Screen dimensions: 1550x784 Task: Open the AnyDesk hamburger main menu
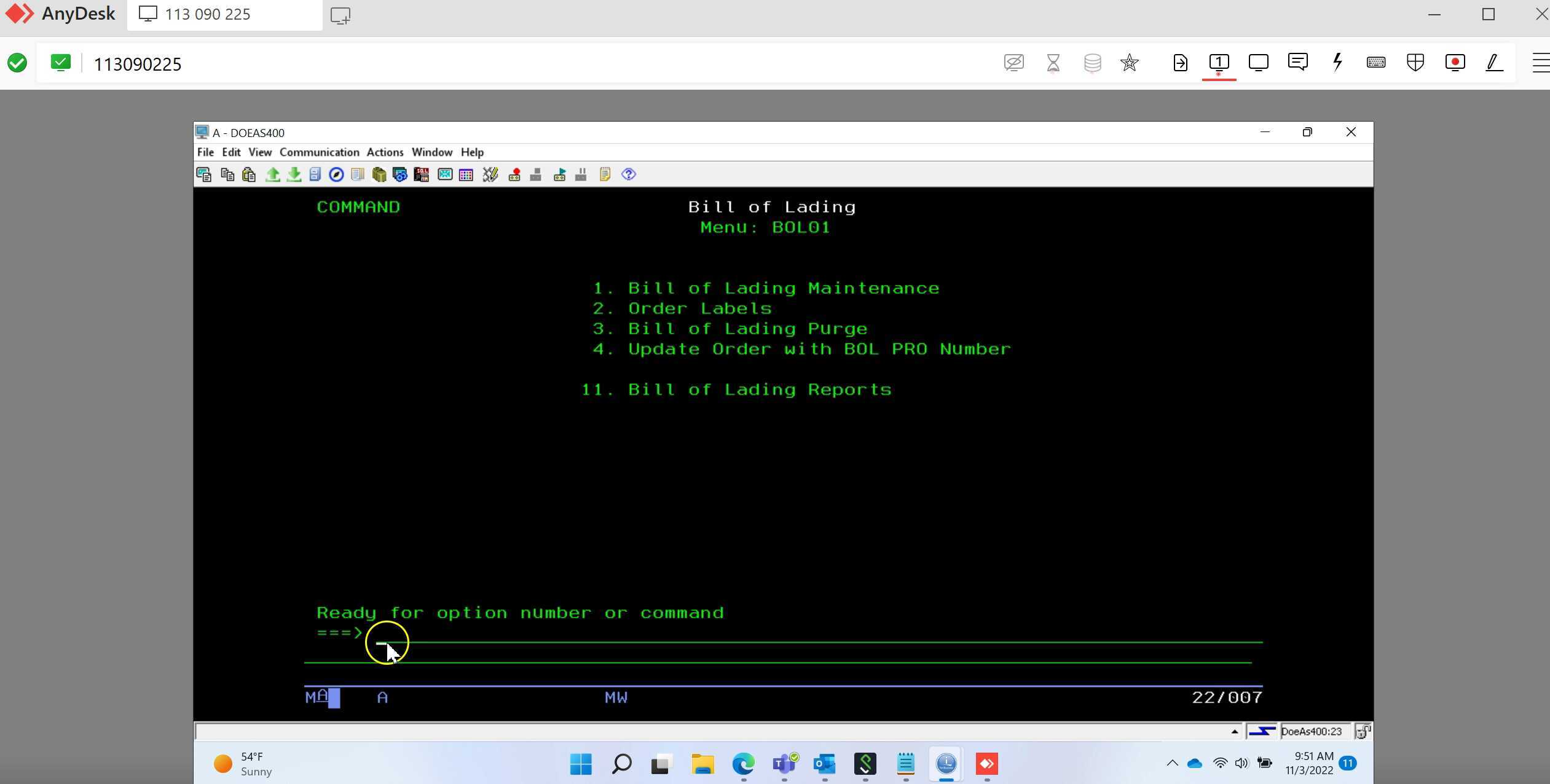pyautogui.click(x=1540, y=63)
